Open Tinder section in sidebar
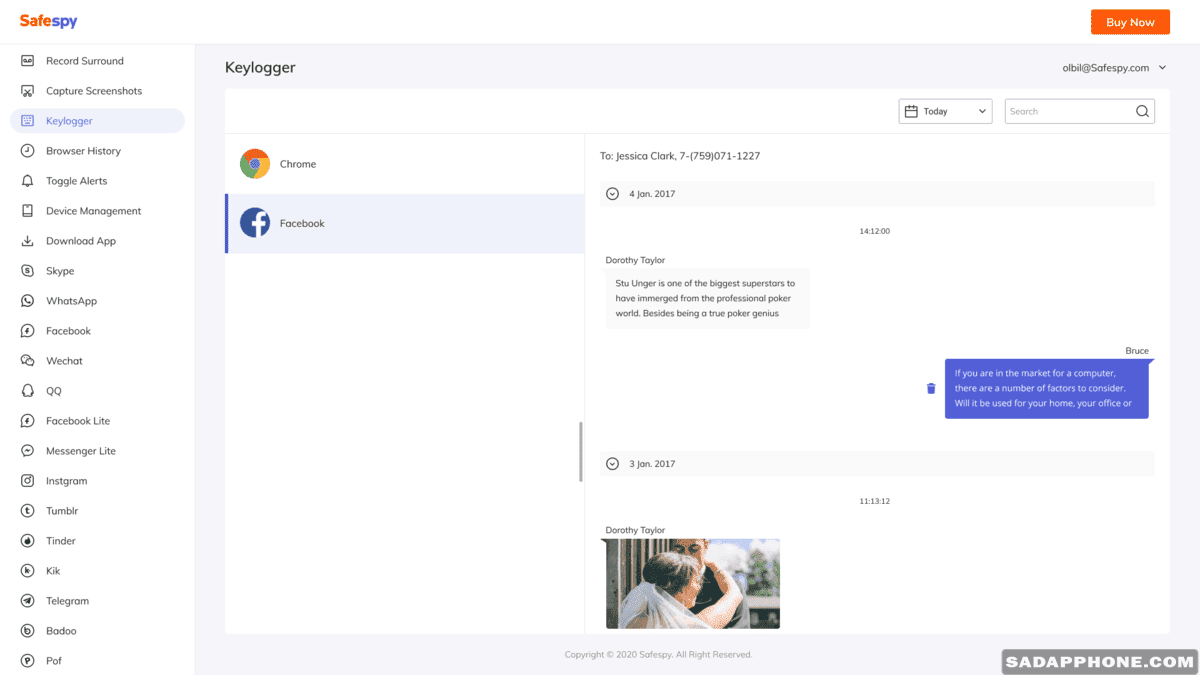The width and height of the screenshot is (1200, 675). point(60,541)
